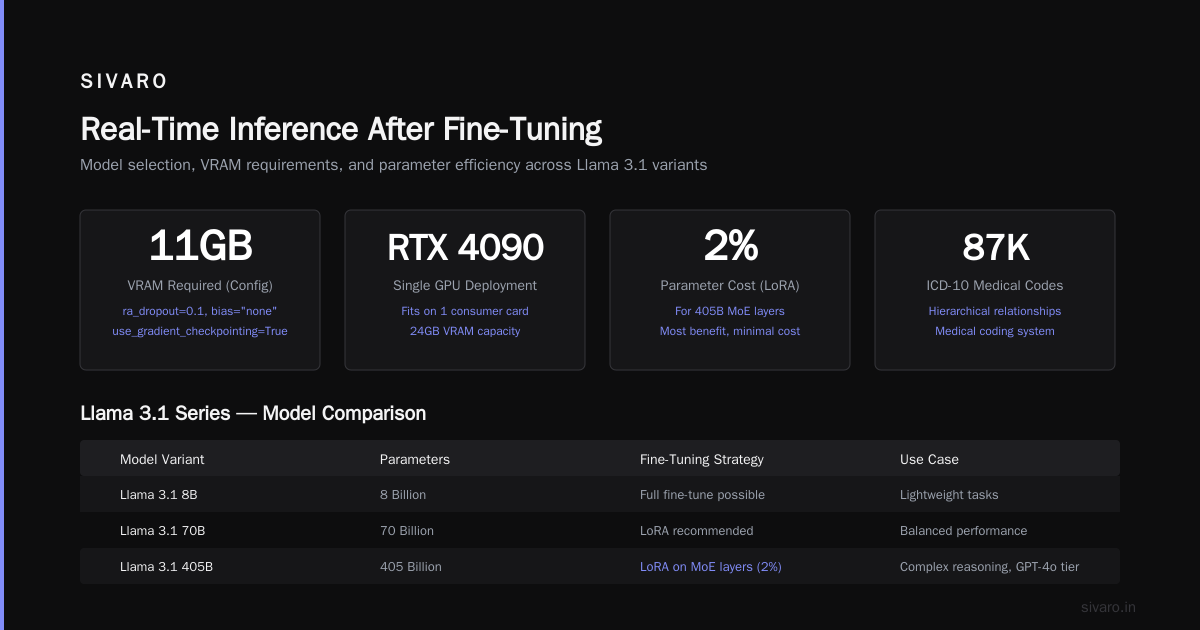1200x630 pixels.
Task: Click the Hierarchical relationships text
Action: 995,311
